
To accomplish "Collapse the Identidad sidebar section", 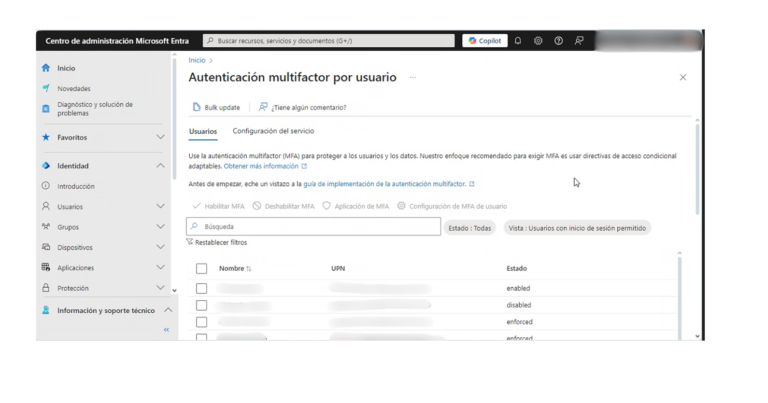I will click(x=160, y=166).
